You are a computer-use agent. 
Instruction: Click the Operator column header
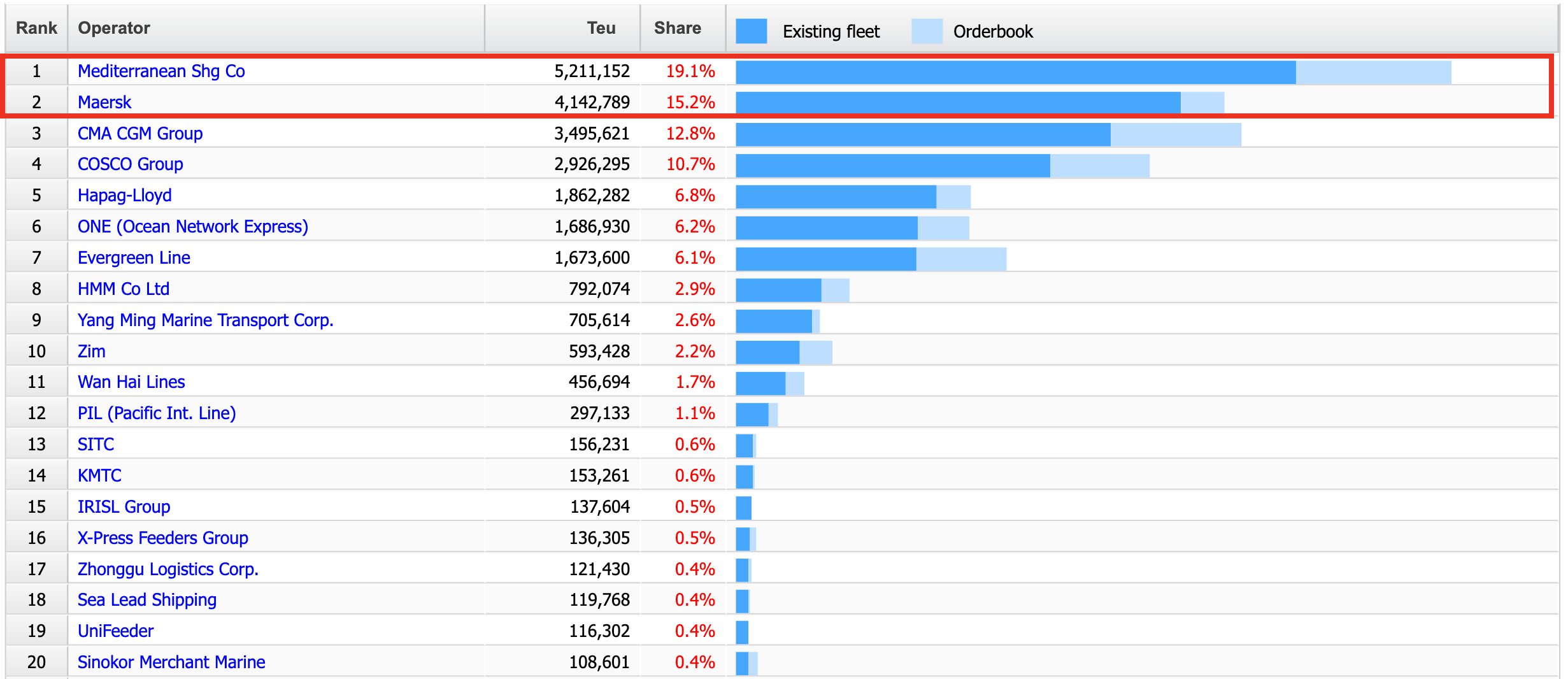[114, 28]
